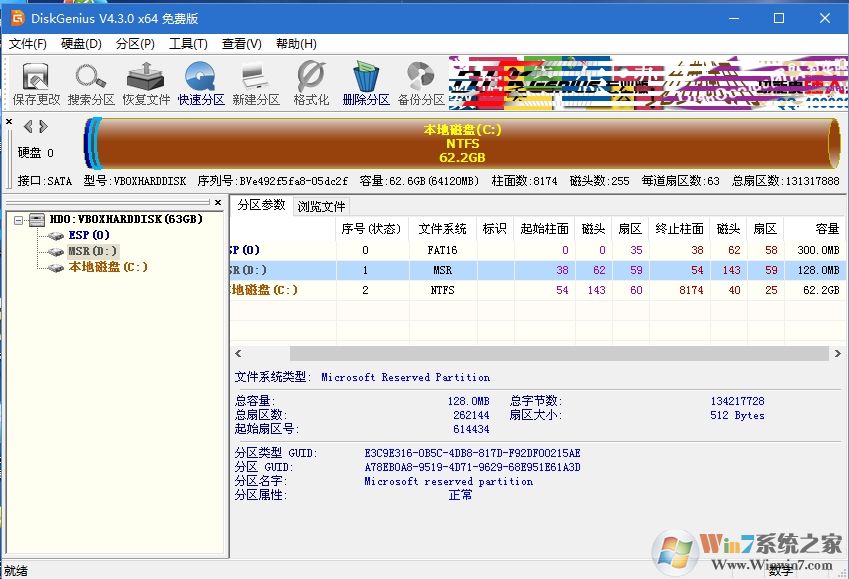Viewport: 849px width, 579px height.
Task: Switch to the 分区参数 tab
Action: point(265,206)
